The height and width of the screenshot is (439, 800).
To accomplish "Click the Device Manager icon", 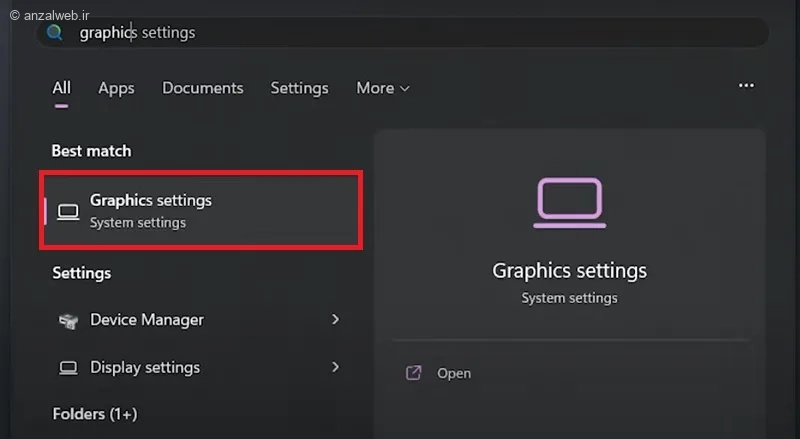I will [x=68, y=321].
